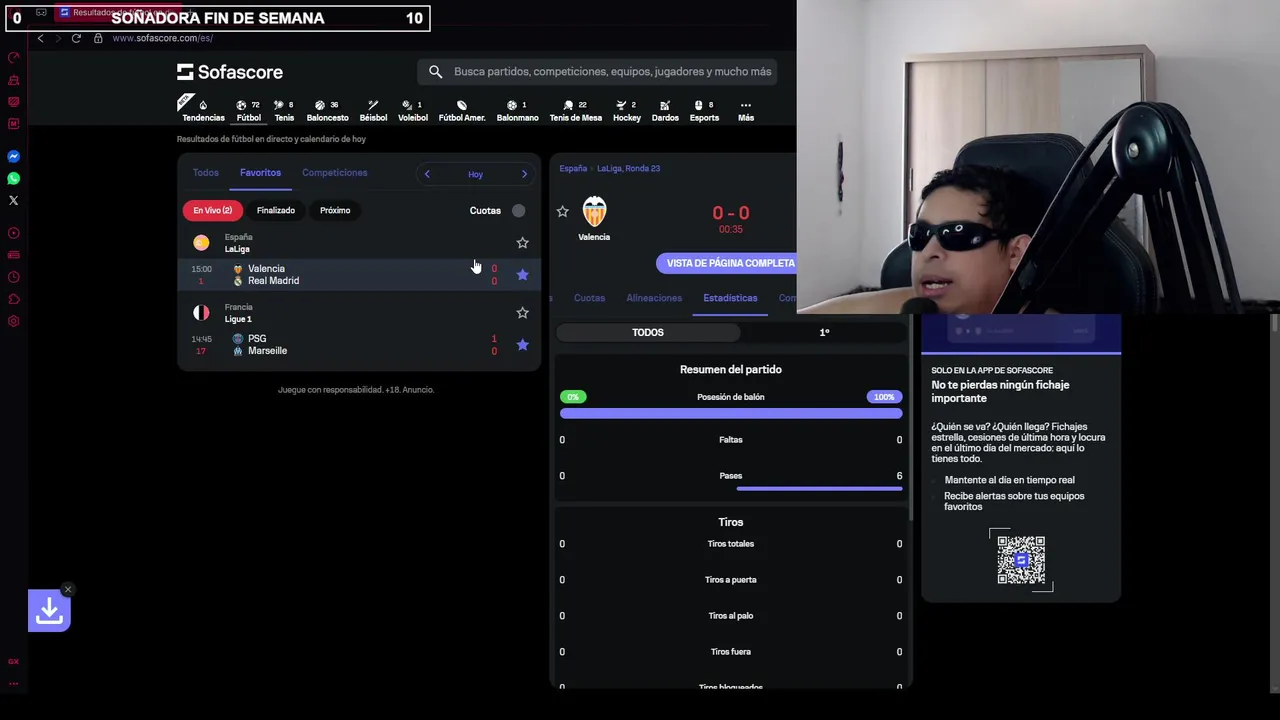Open X (Twitter) in the browser sidebar

[x=14, y=200]
